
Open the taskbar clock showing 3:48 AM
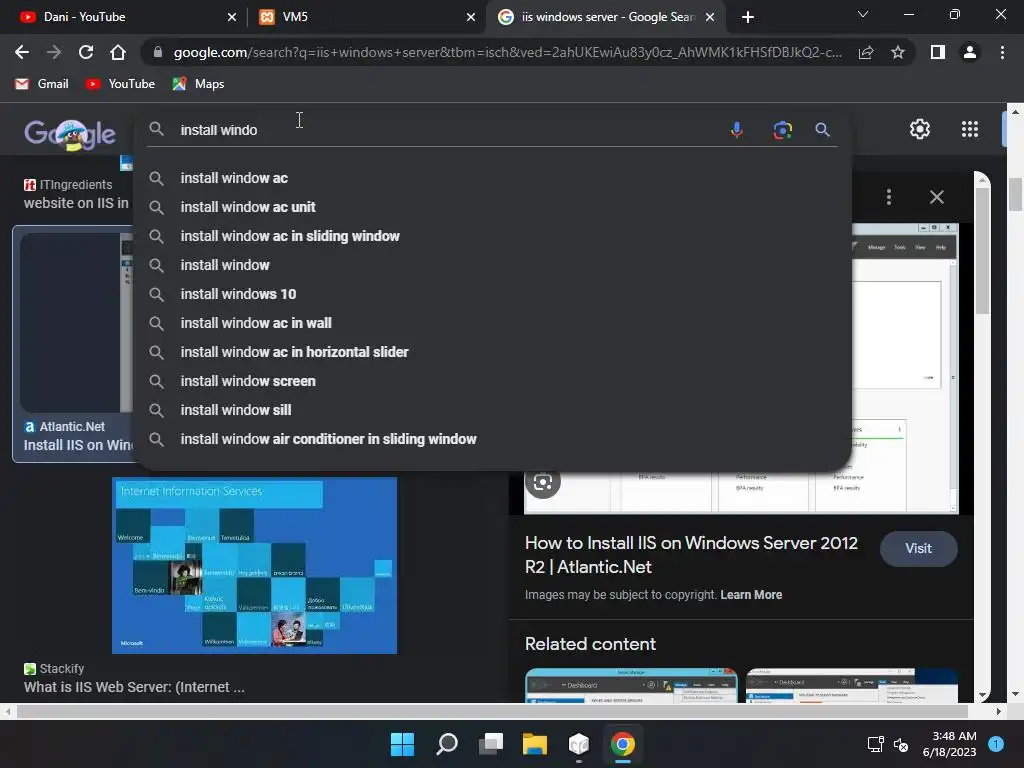click(949, 744)
